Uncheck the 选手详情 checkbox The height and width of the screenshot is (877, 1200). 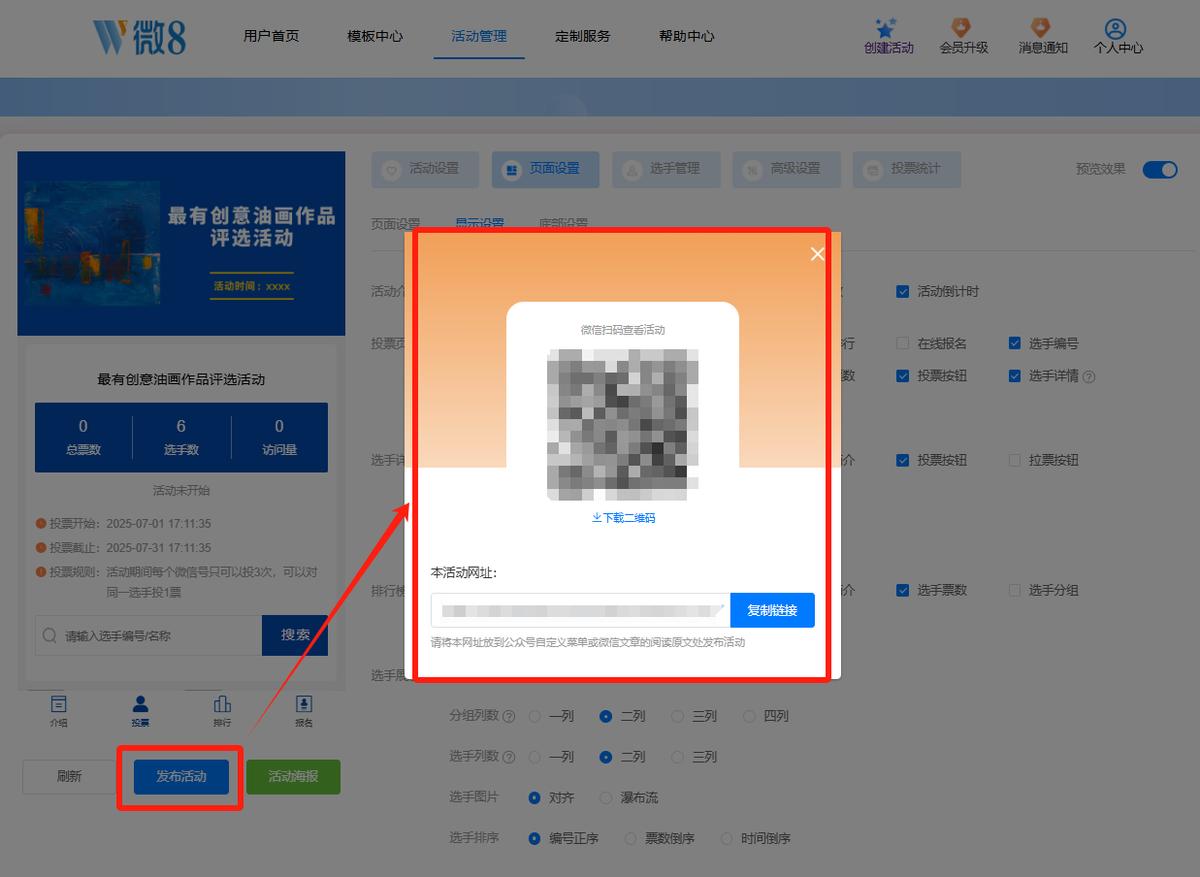(1015, 376)
